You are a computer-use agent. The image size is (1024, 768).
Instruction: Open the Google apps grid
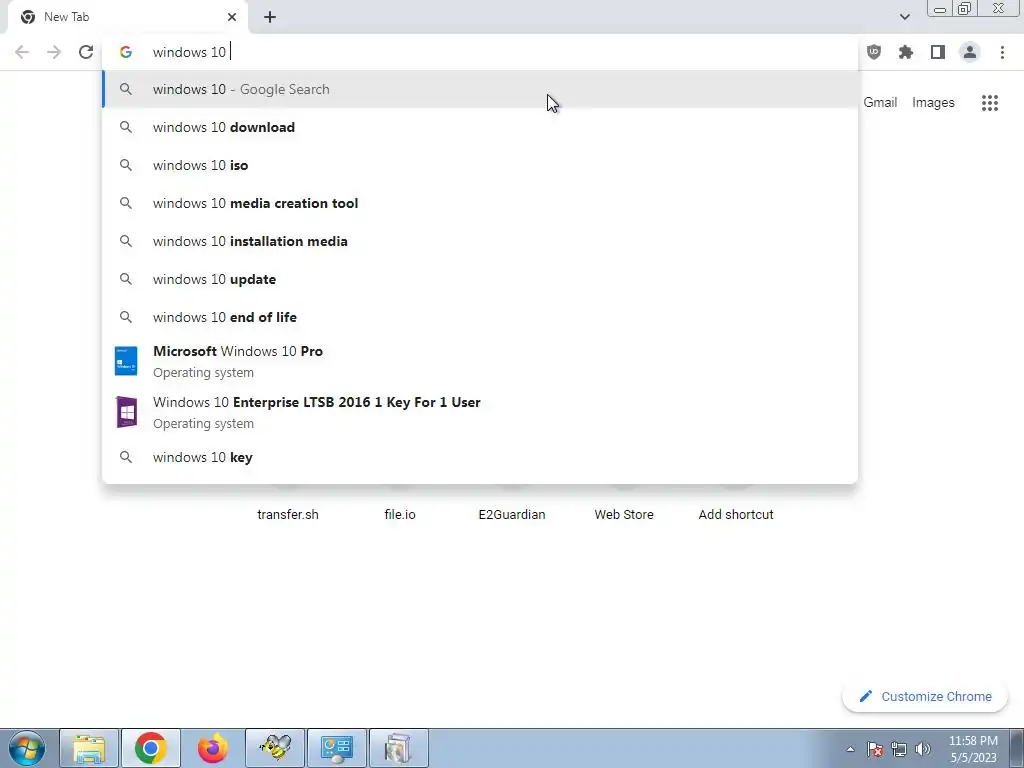tap(990, 103)
